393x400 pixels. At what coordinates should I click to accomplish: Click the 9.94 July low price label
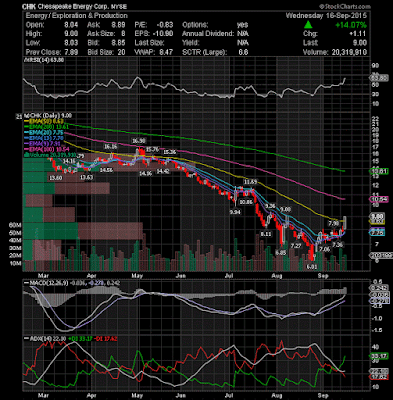click(x=235, y=212)
